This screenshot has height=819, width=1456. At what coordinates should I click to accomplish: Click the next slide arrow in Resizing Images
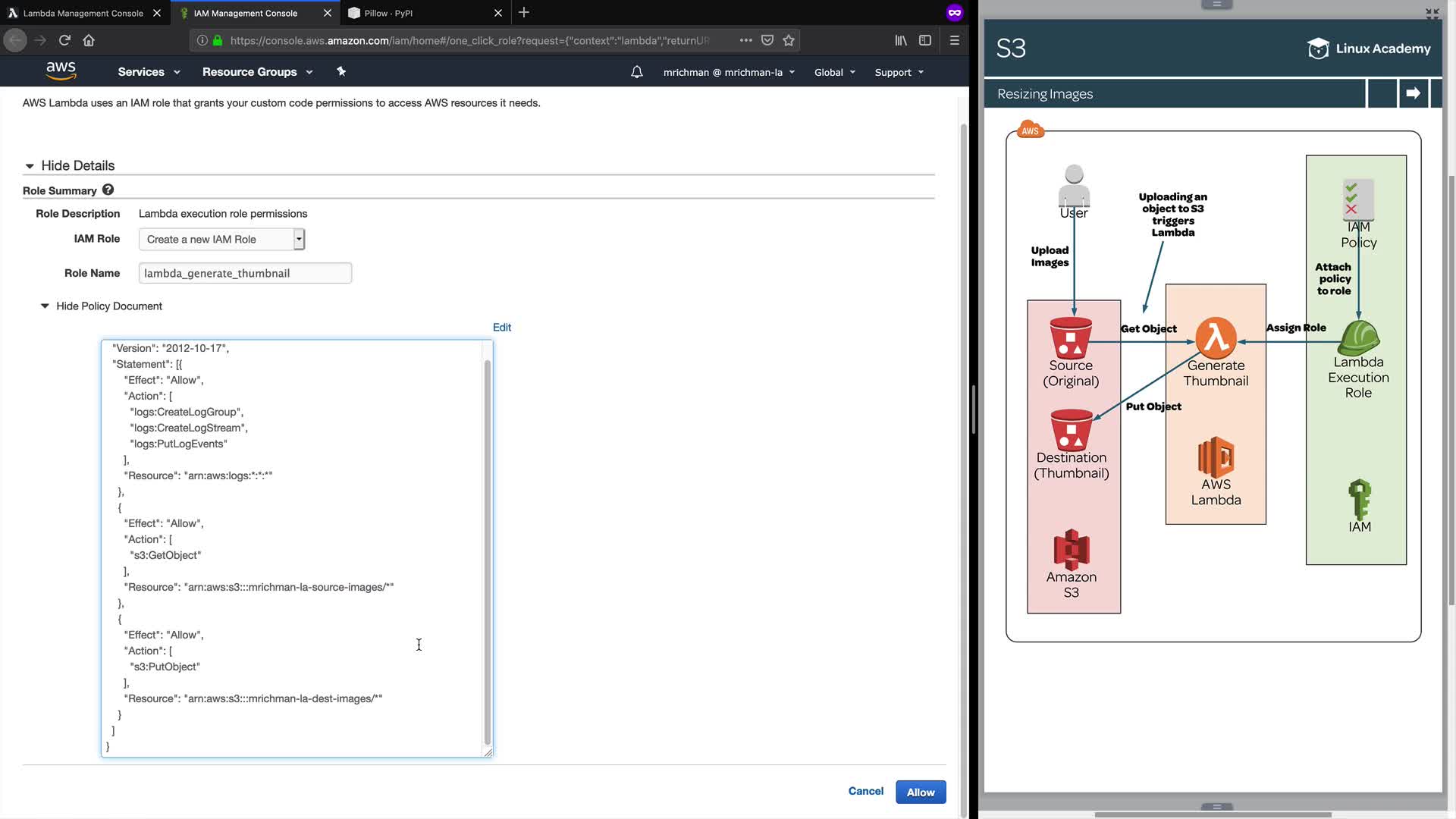[x=1413, y=93]
